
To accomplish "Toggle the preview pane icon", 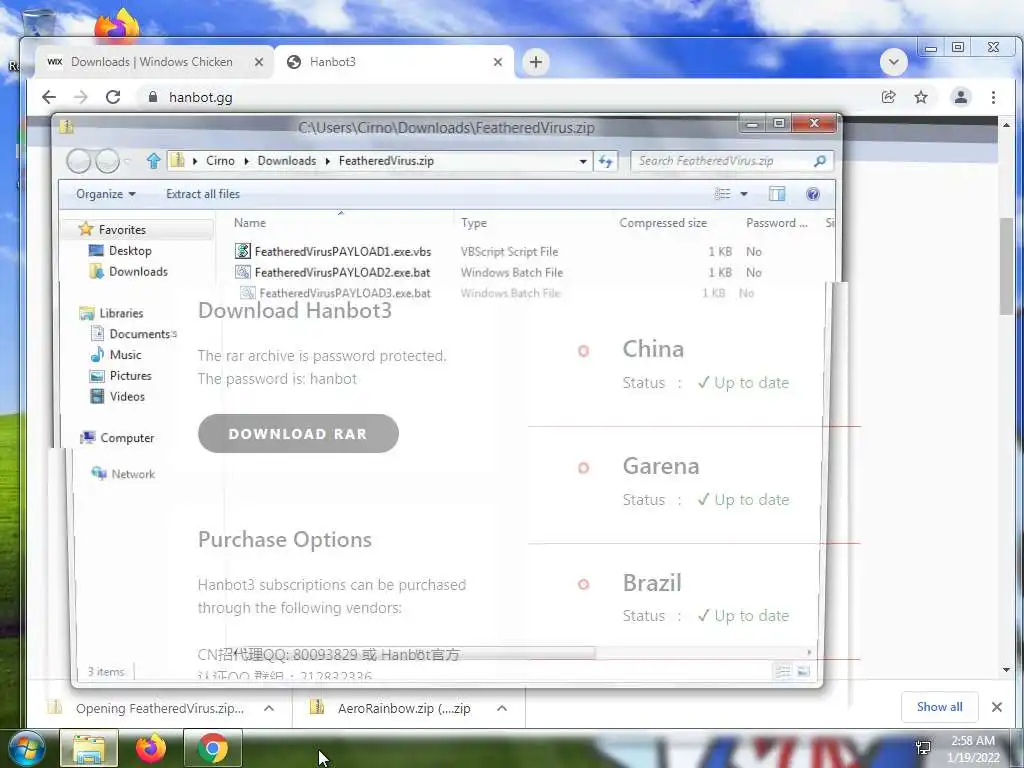I will (777, 194).
